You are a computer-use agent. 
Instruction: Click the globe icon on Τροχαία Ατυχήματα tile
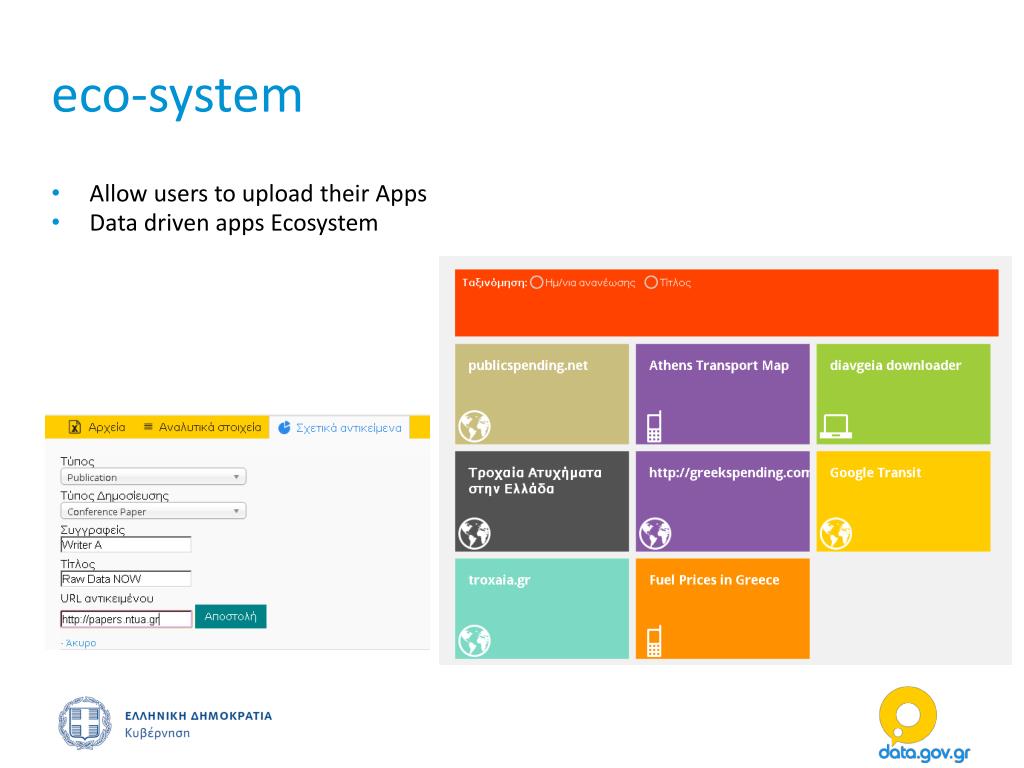[474, 534]
